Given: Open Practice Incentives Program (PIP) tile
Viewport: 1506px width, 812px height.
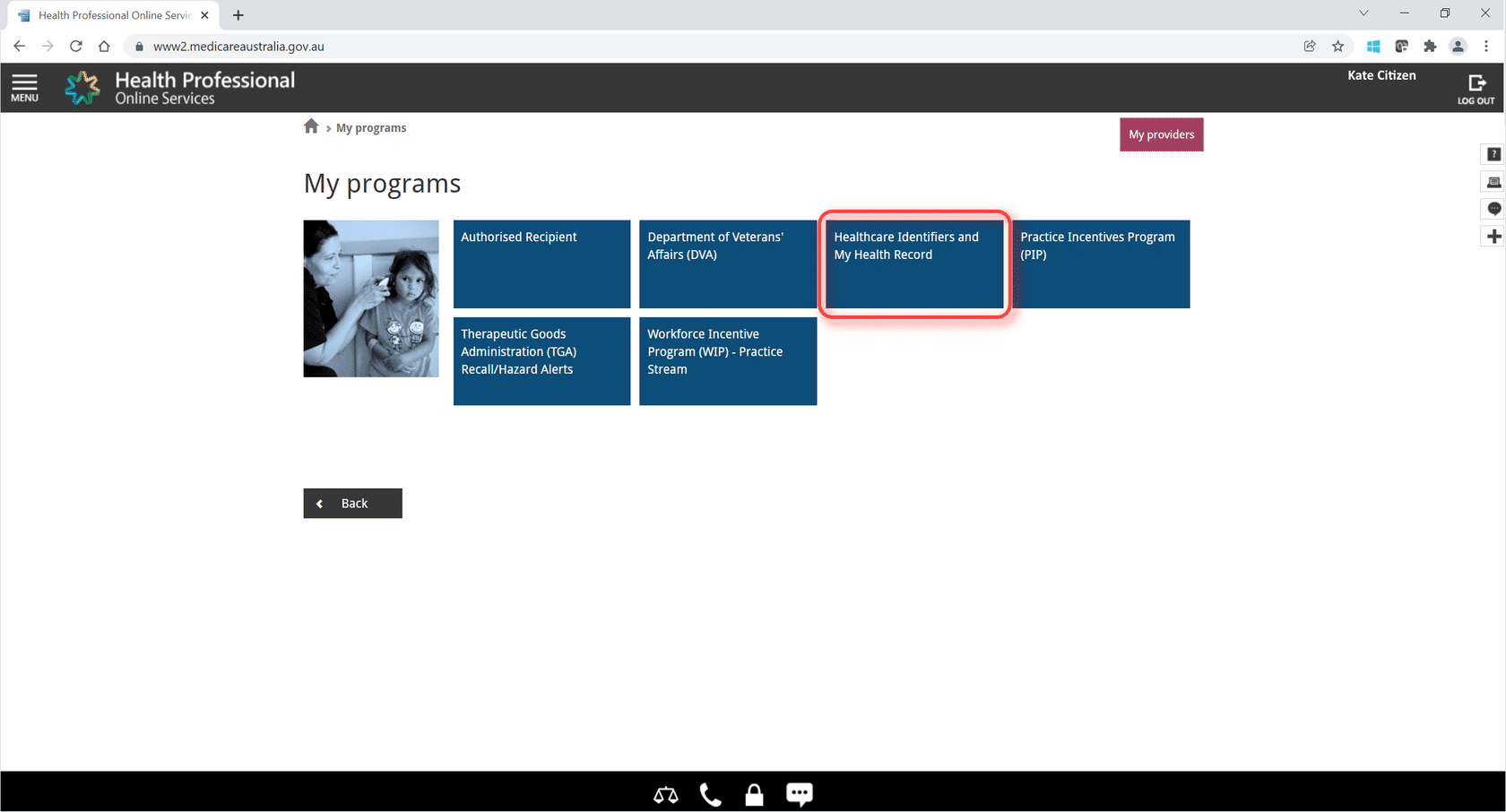Looking at the screenshot, I should coord(1101,264).
